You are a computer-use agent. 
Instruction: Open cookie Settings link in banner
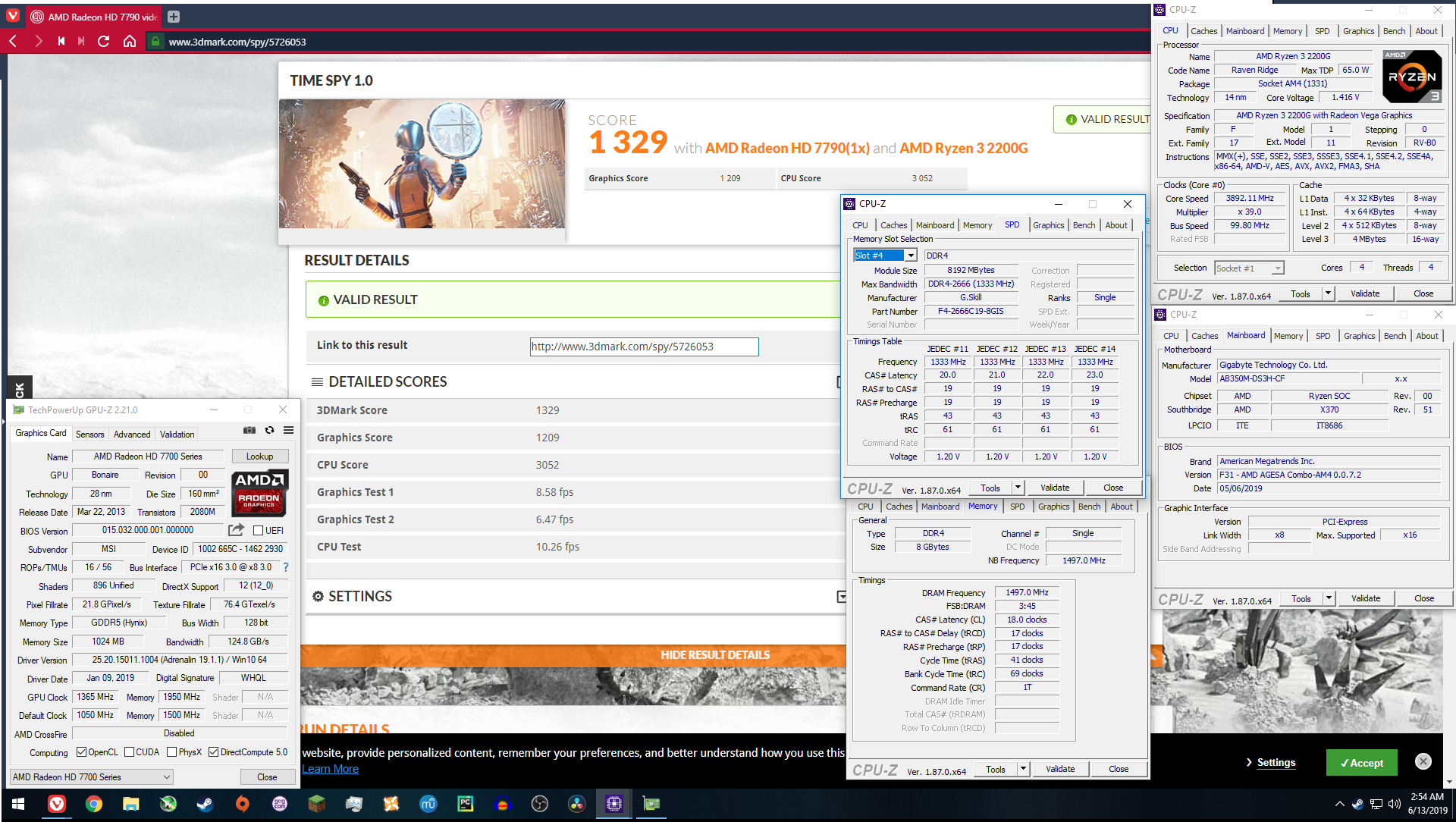click(x=1276, y=763)
